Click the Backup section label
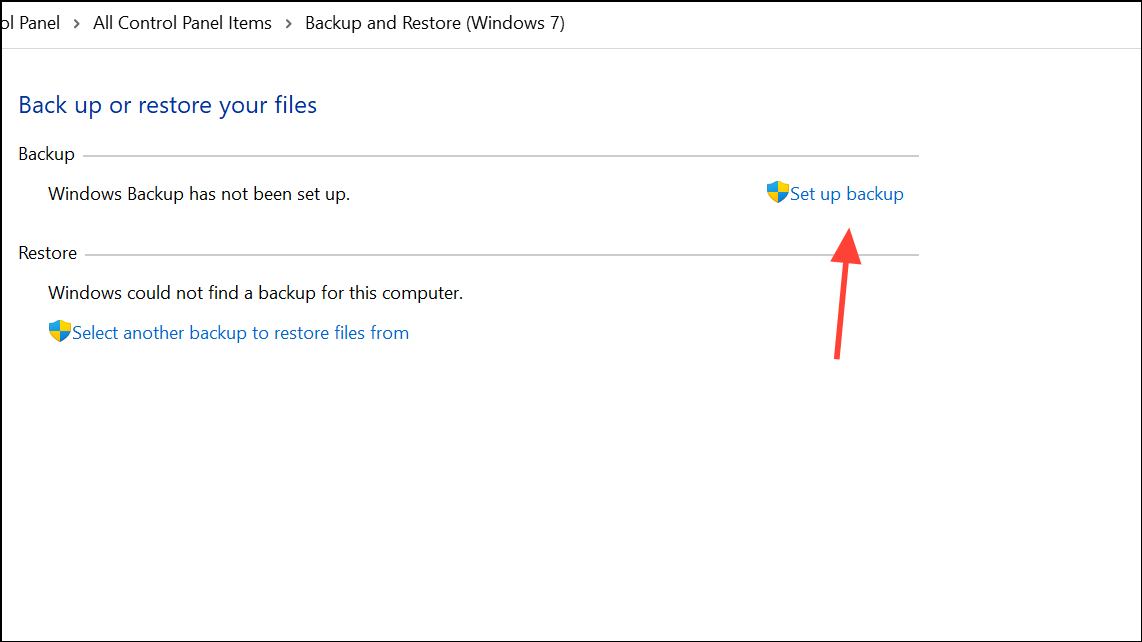 (x=46, y=153)
